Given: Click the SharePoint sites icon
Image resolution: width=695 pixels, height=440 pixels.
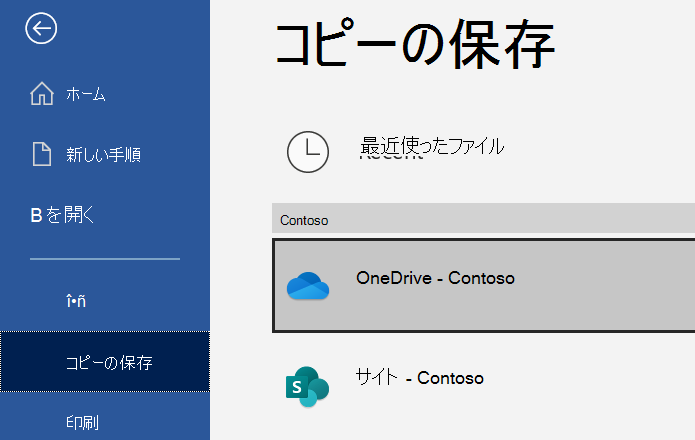Looking at the screenshot, I should tap(307, 386).
